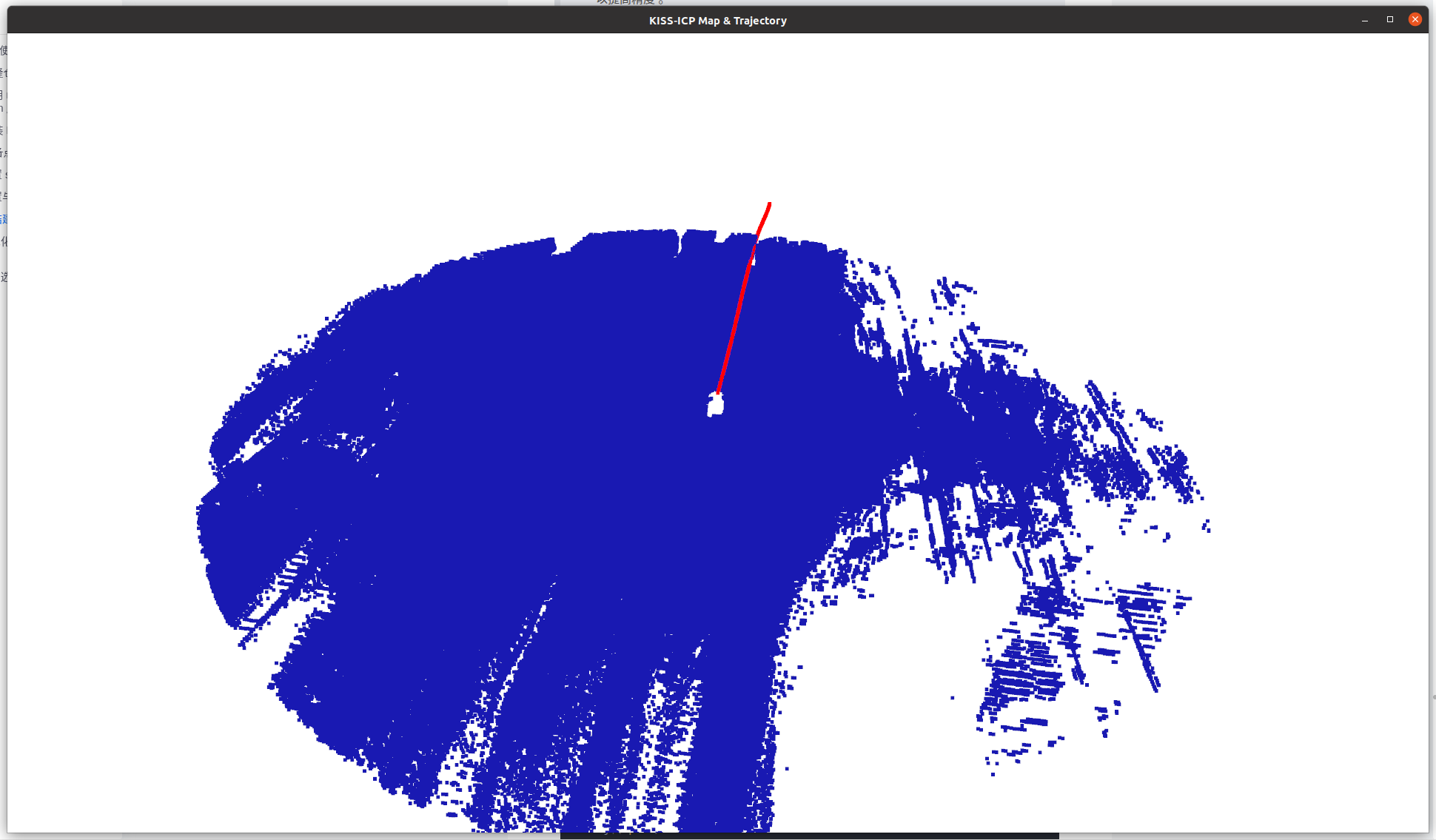Click the white sensor origin marker
Viewport: 1436px width, 840px height.
[715, 405]
